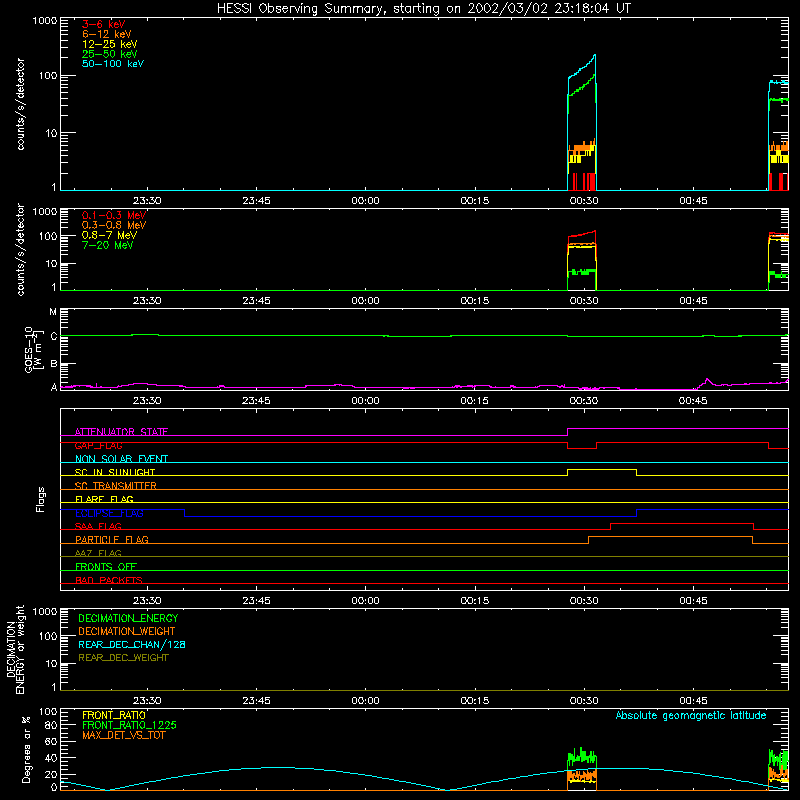The image size is (800, 800).
Task: Select the SC_IN_SUNLIGHT flag label
Action: (115, 472)
